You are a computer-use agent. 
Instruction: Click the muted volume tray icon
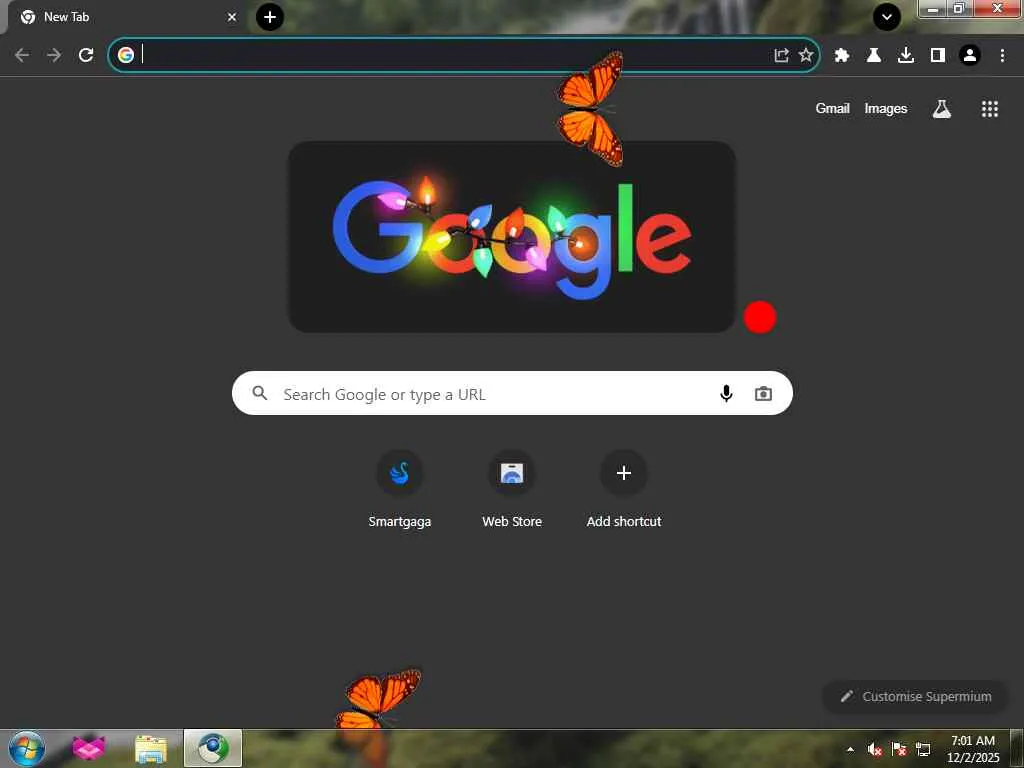click(x=874, y=749)
